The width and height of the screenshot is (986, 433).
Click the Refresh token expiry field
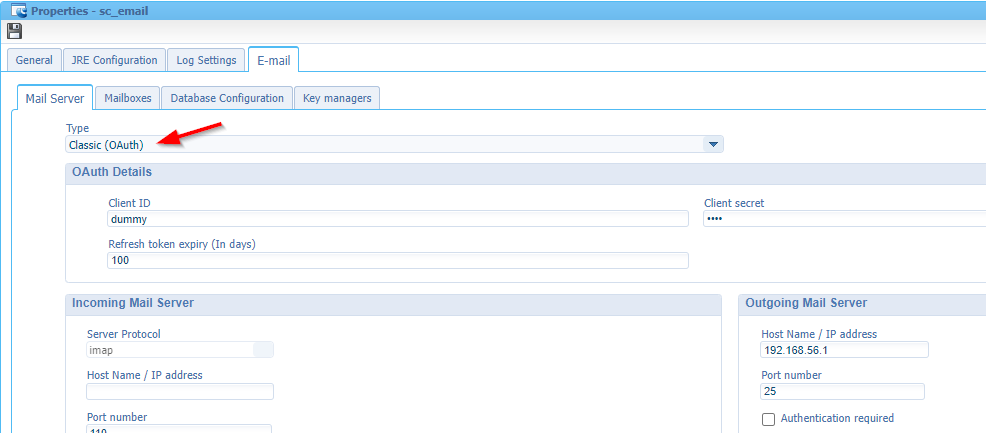pos(397,261)
